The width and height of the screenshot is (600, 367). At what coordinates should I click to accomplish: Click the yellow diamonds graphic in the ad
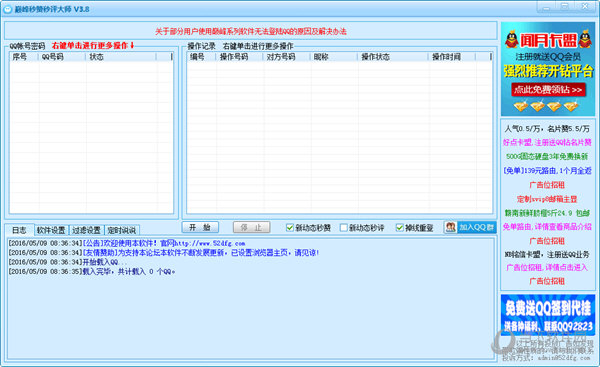[546, 106]
